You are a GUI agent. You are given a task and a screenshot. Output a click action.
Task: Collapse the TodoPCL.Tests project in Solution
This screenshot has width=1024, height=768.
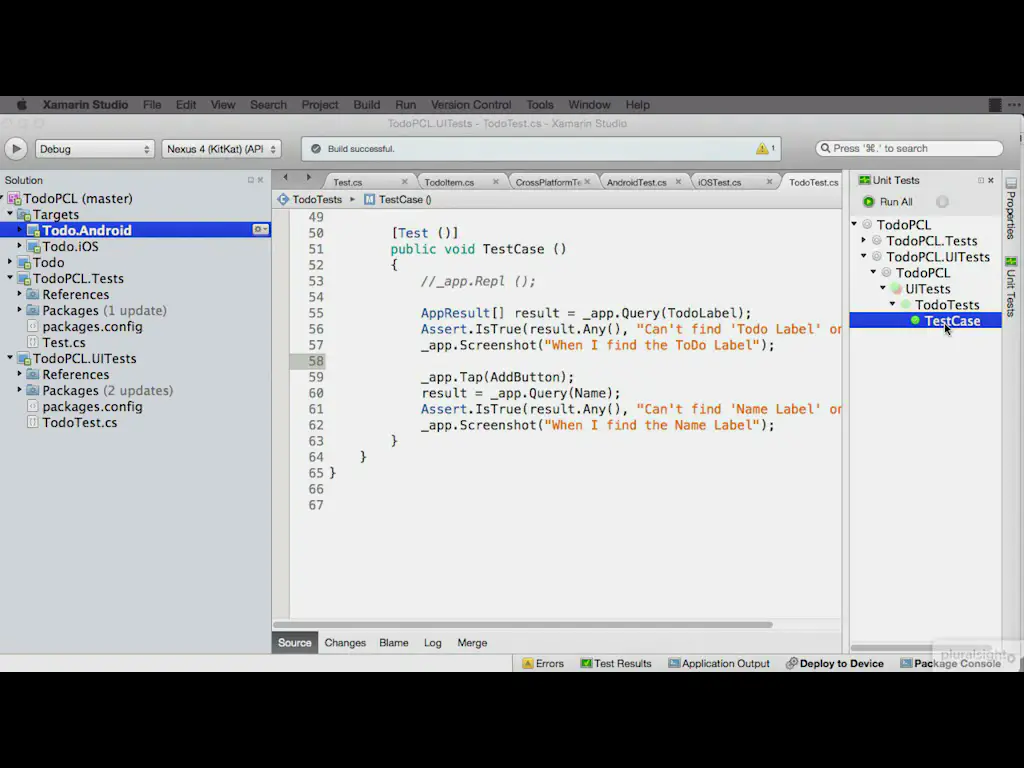pos(10,278)
